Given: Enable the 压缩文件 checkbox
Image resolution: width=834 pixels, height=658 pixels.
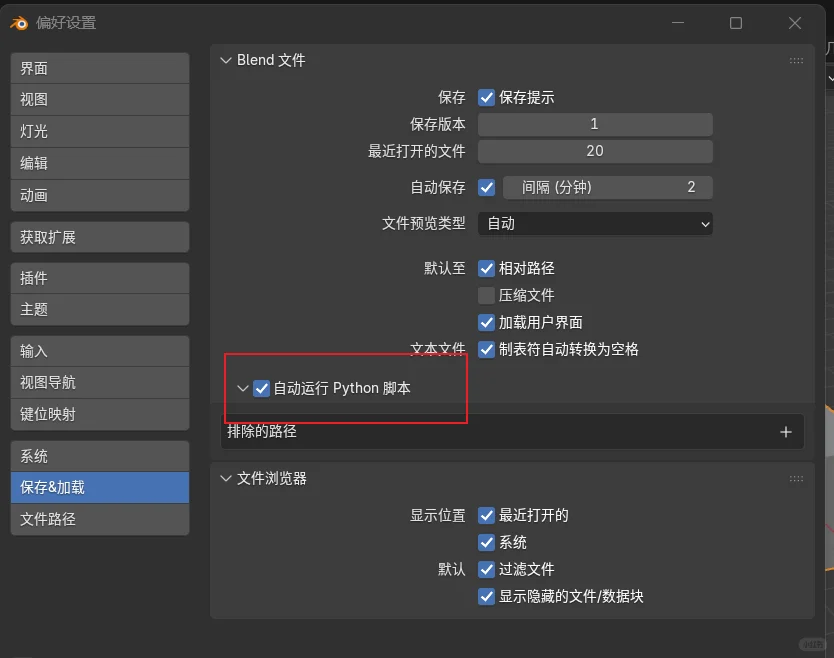Looking at the screenshot, I should (486, 294).
